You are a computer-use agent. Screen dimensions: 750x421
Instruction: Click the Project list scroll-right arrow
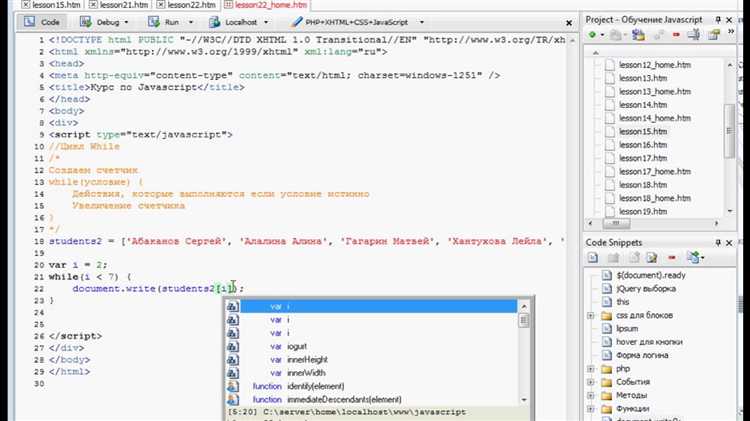[x=716, y=223]
